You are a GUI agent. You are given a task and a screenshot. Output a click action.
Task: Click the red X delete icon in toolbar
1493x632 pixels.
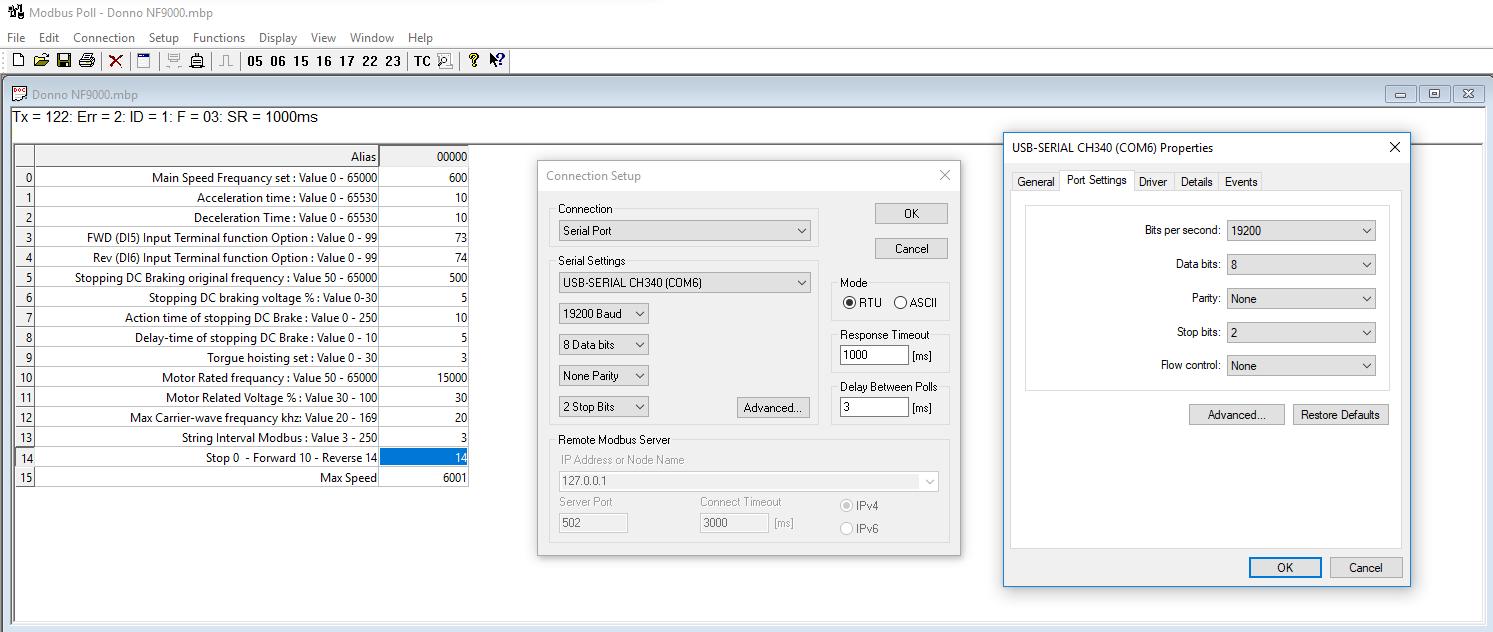point(116,61)
